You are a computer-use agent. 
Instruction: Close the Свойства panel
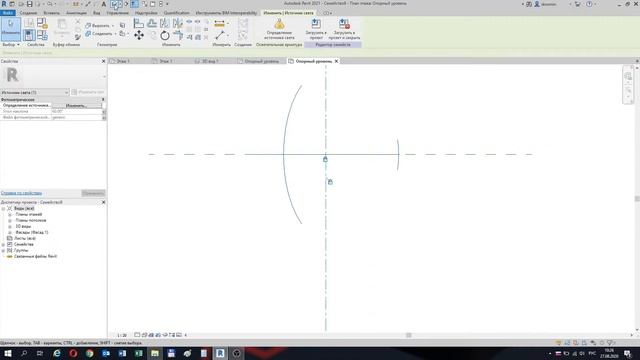click(x=103, y=61)
